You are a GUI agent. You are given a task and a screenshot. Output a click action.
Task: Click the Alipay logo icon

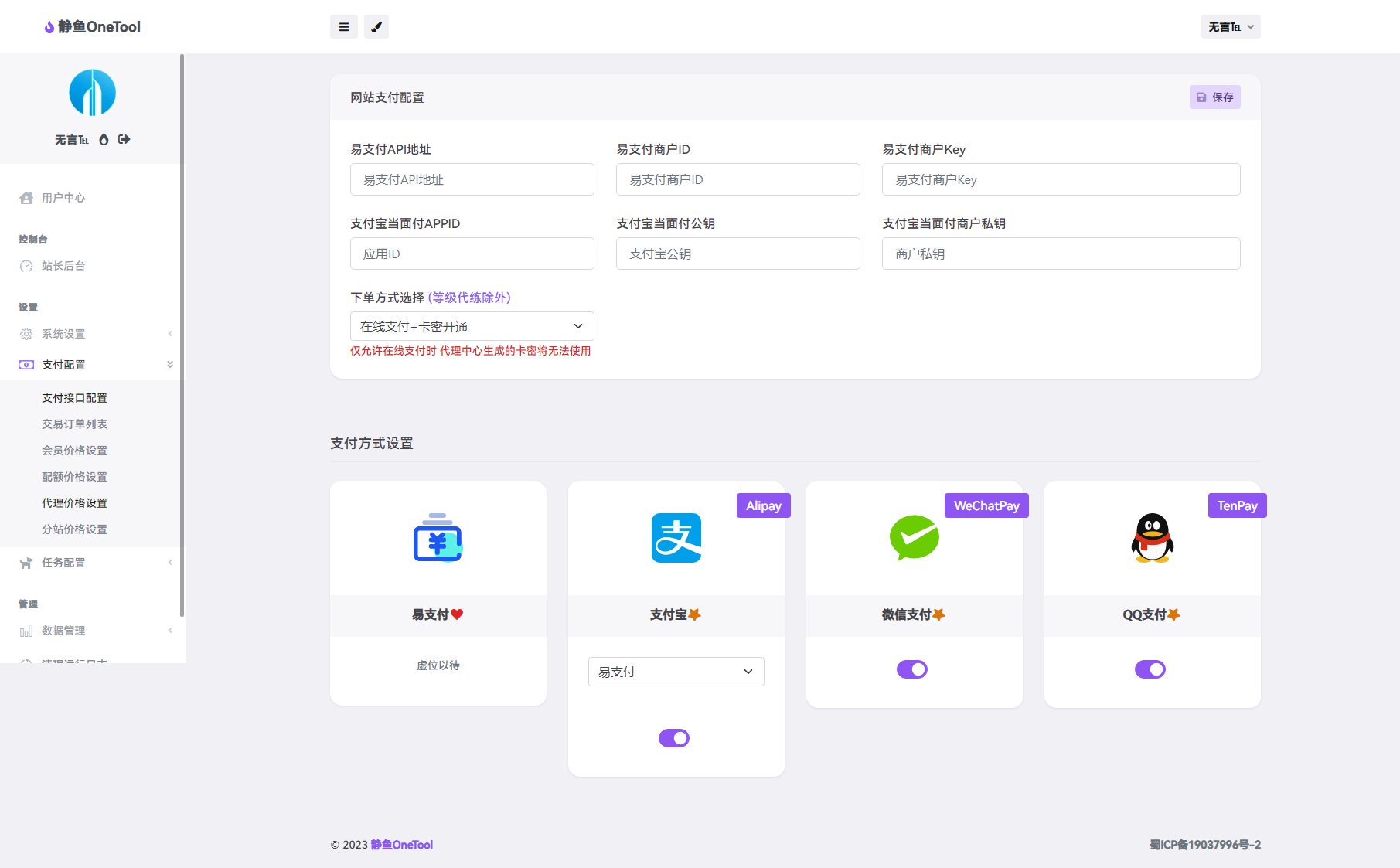(676, 538)
